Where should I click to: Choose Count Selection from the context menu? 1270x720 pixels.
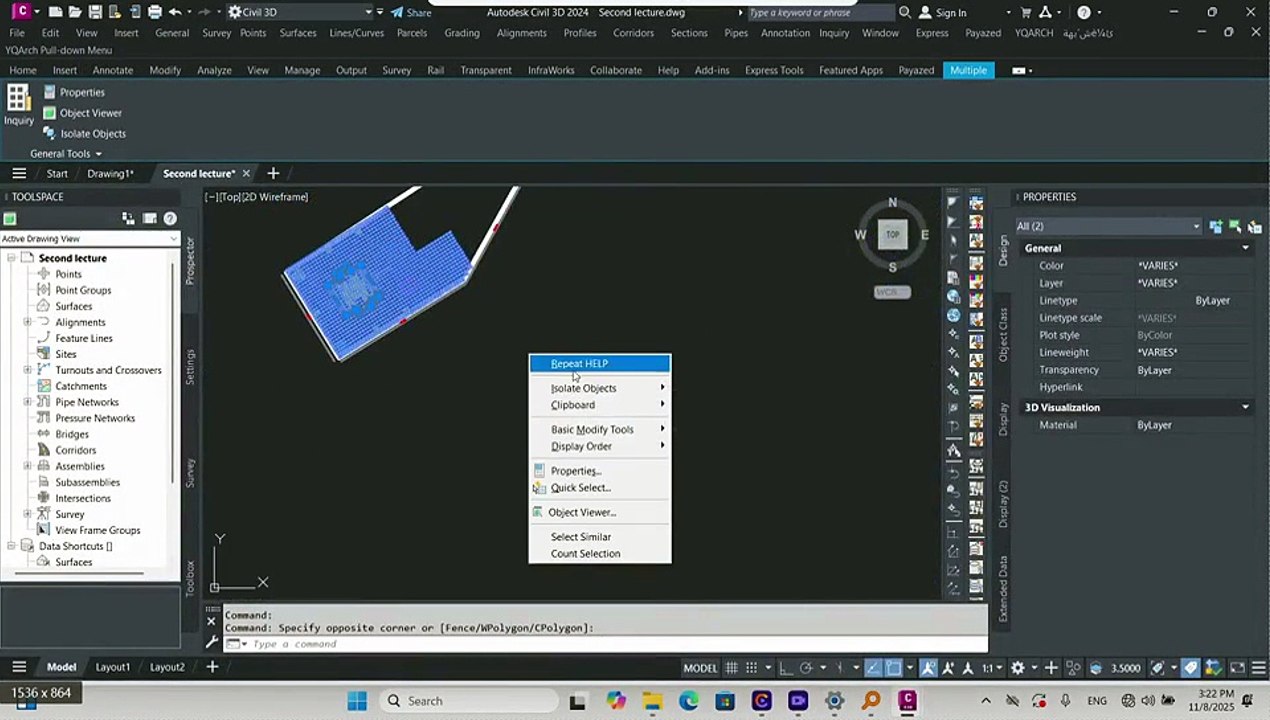tap(600, 554)
